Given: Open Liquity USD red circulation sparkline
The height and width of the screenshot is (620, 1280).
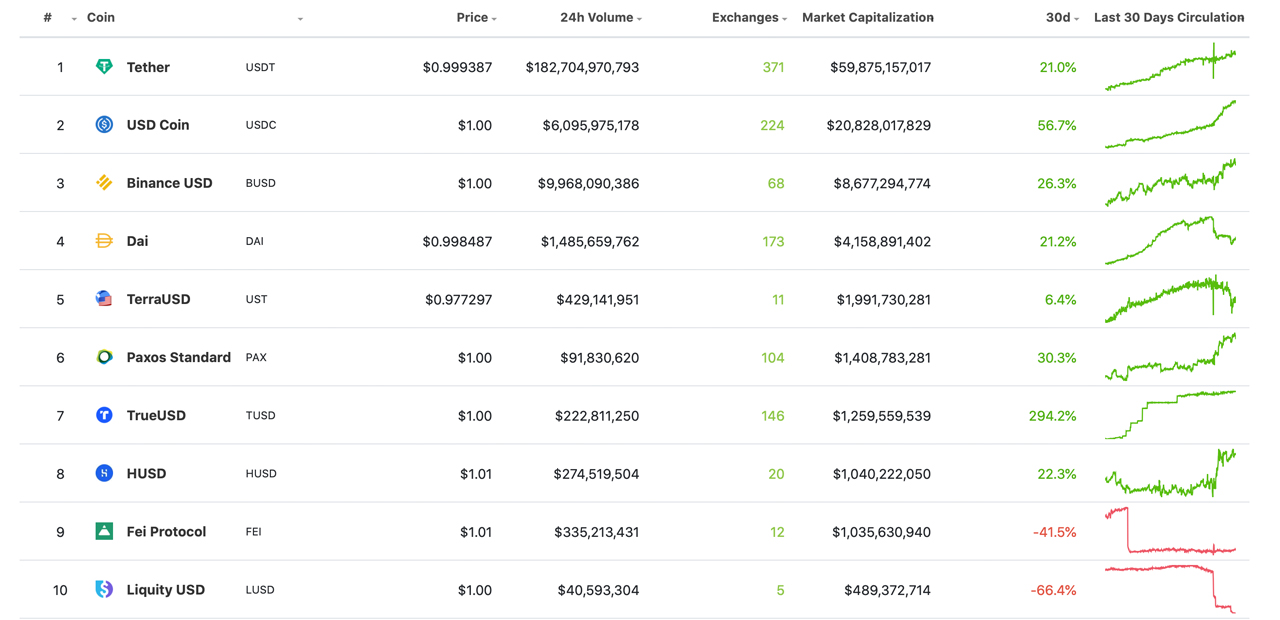Looking at the screenshot, I should coord(1170,589).
